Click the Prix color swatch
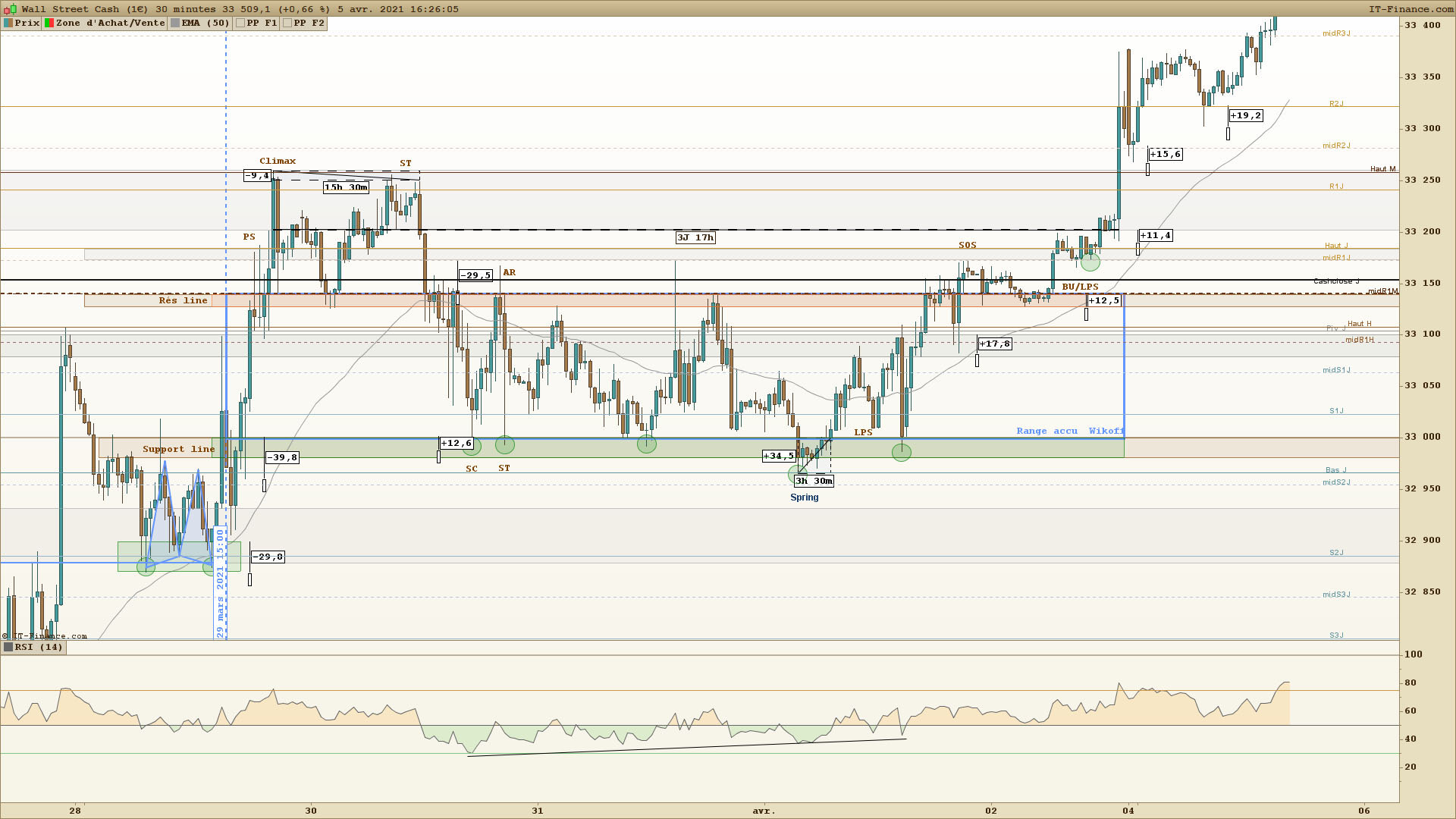The image size is (1456, 819). [8, 23]
